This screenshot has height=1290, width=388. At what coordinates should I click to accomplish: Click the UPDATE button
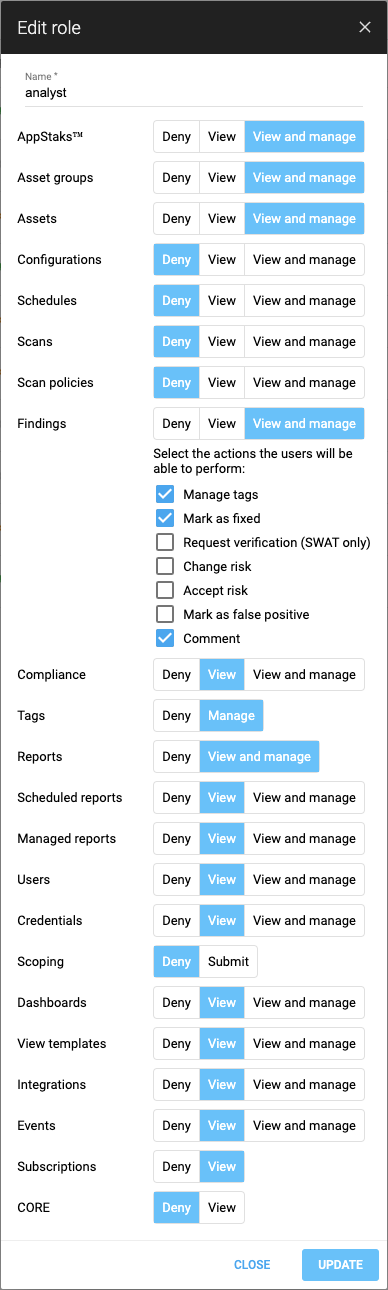pos(340,1264)
